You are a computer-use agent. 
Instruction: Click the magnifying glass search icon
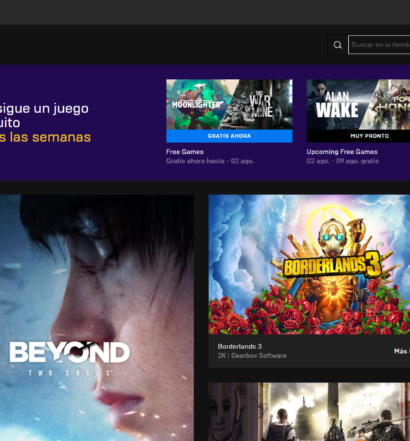pos(337,45)
